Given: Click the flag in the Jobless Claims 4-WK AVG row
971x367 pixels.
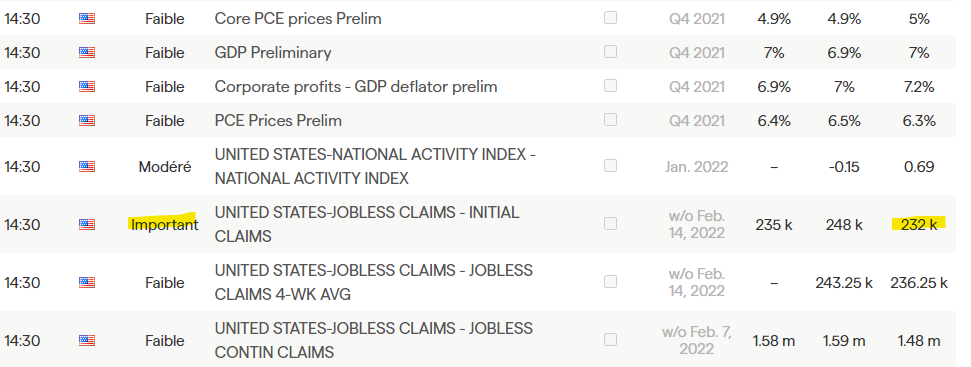Looking at the screenshot, I should click(x=87, y=282).
